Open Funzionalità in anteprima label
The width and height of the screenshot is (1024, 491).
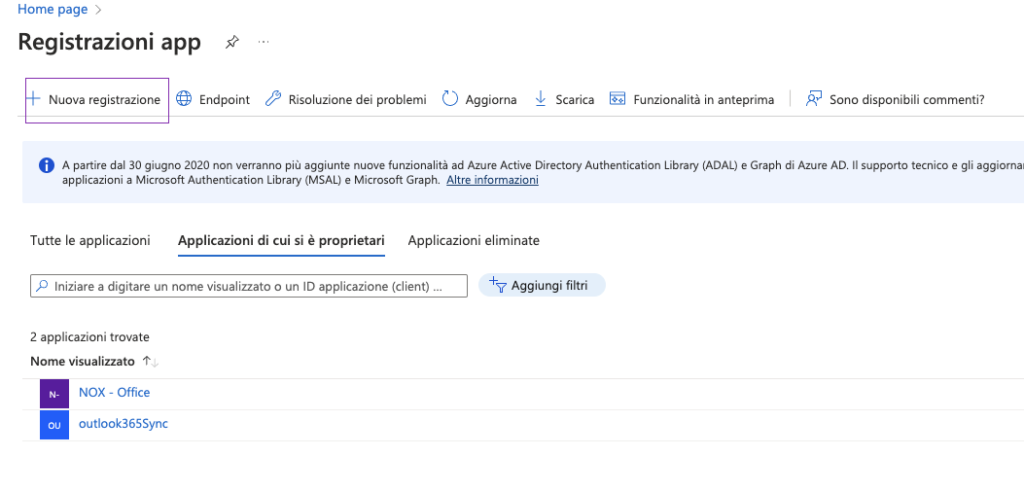703,100
